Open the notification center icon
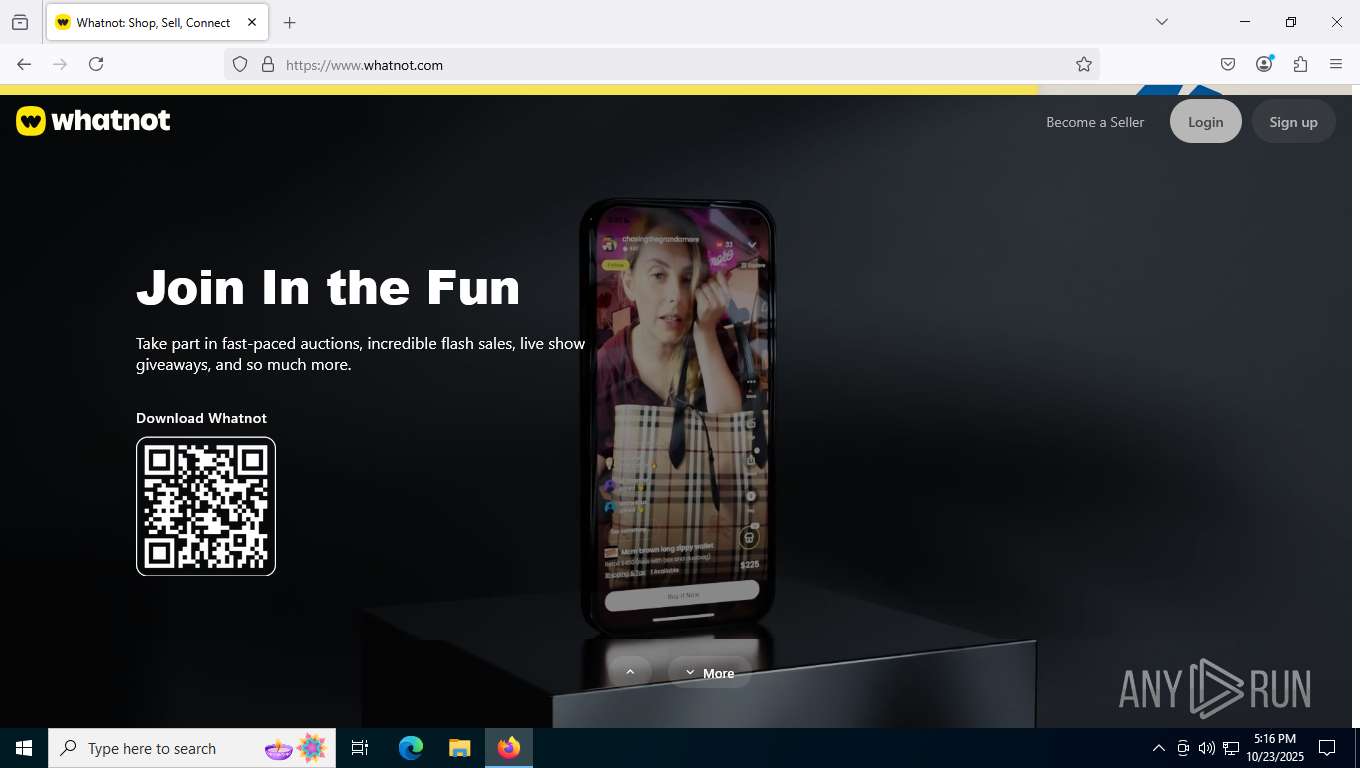This screenshot has height=768, width=1360. coord(1327,748)
